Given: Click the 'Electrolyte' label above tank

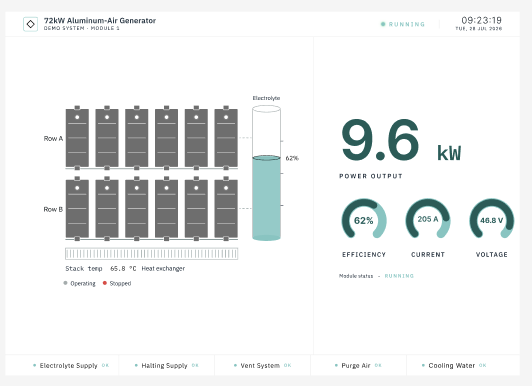Looking at the screenshot, I should point(266,98).
